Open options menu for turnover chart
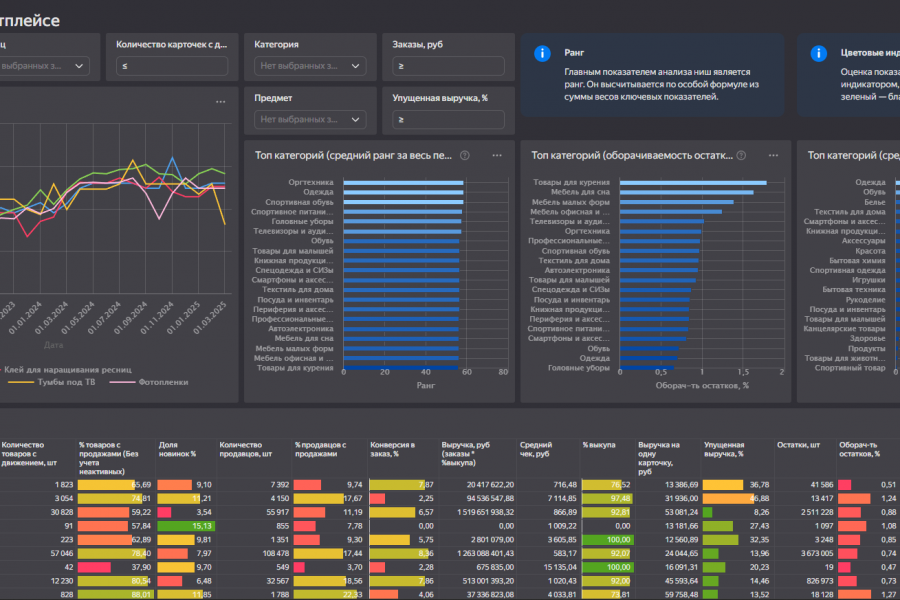900x600 pixels. click(774, 156)
